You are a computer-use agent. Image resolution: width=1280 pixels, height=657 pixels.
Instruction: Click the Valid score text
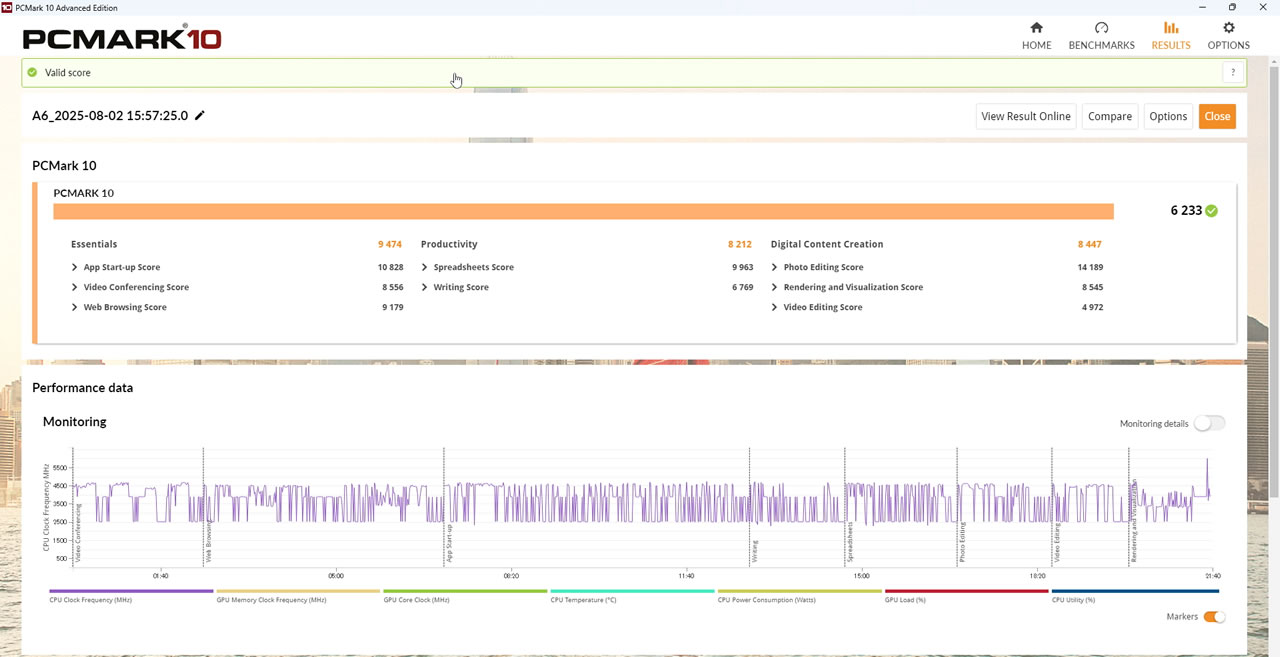(x=68, y=73)
